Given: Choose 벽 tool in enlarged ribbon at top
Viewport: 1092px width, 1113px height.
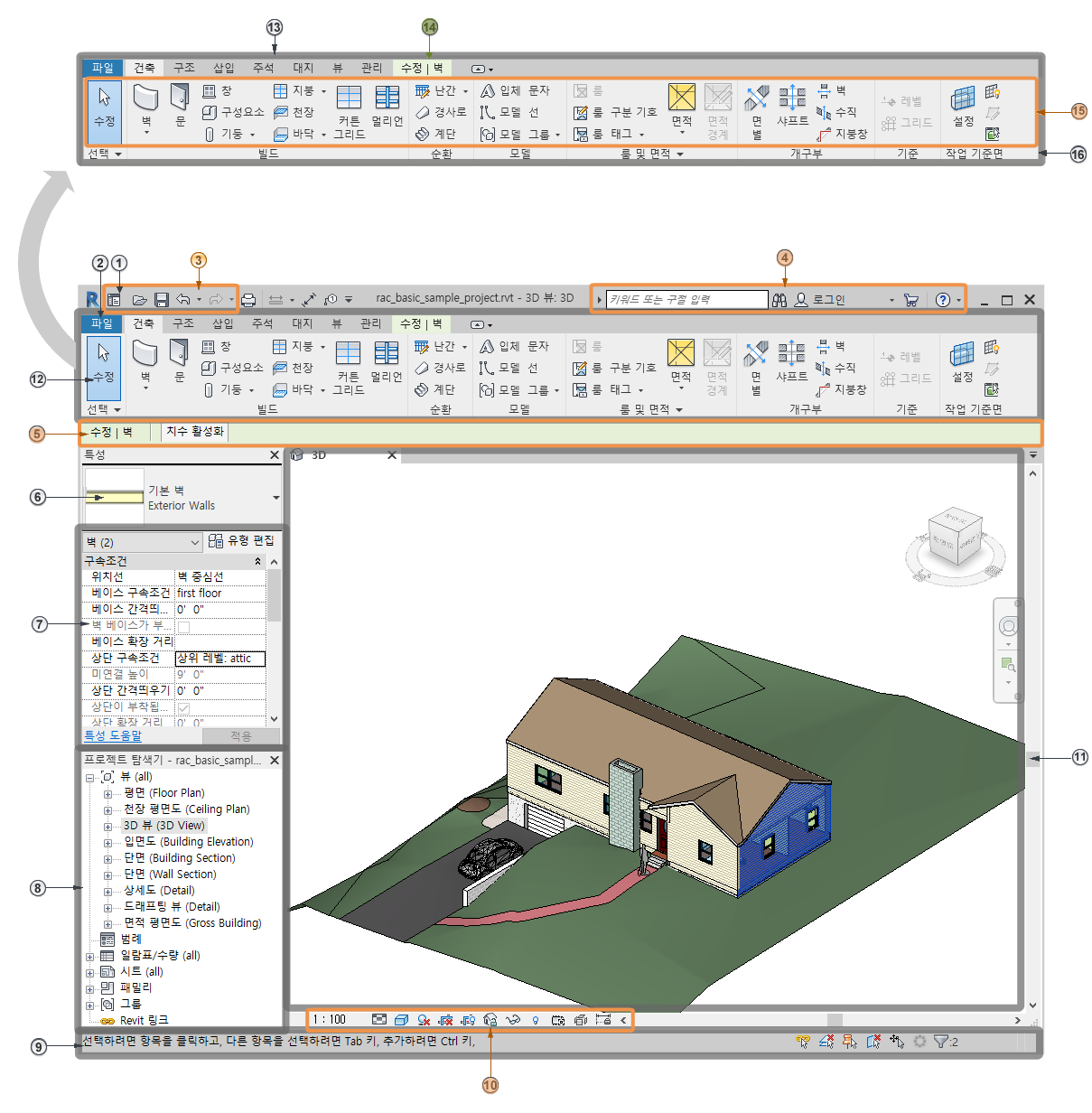Looking at the screenshot, I should click(146, 108).
